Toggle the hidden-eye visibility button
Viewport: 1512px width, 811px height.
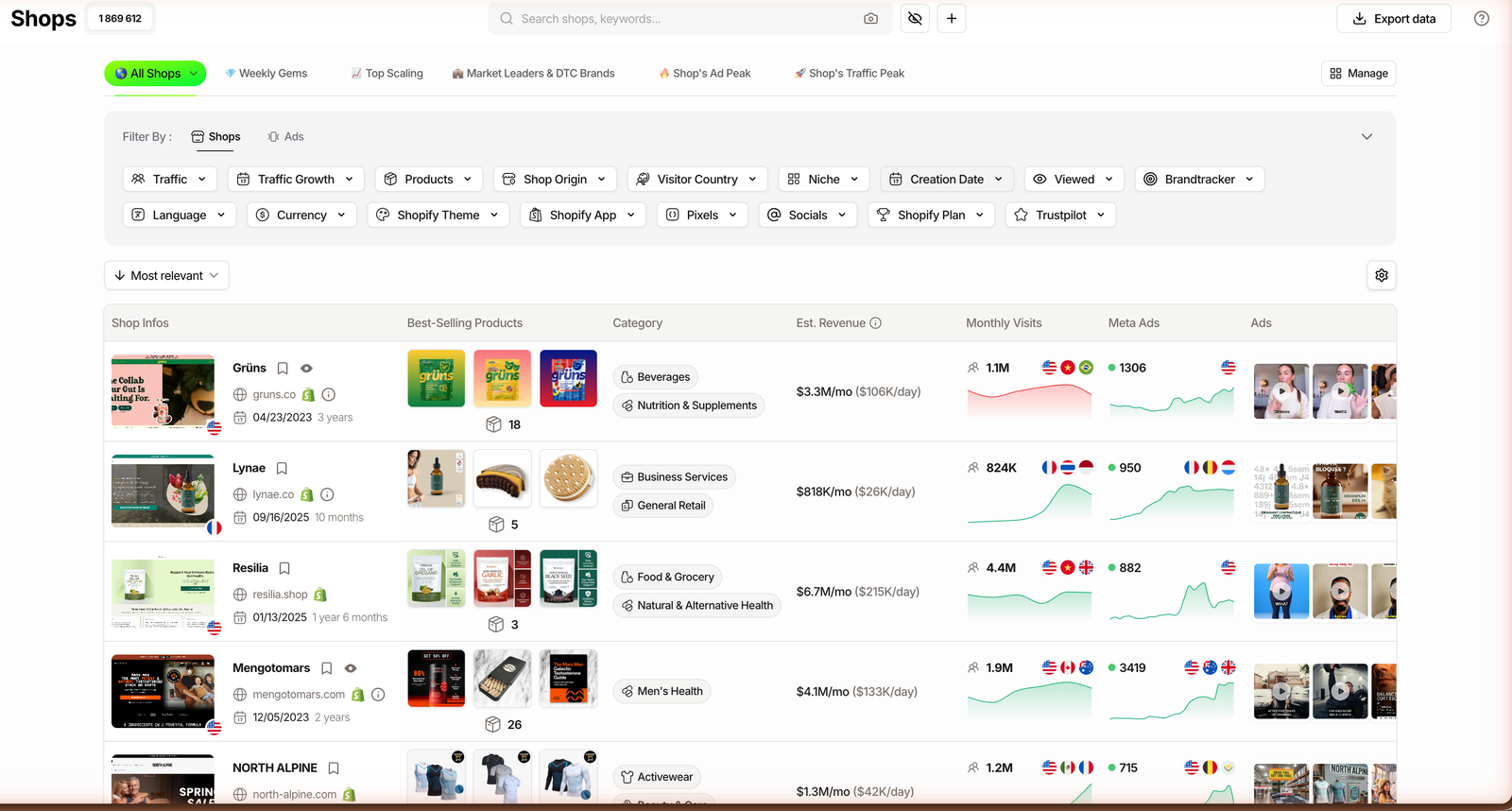[915, 19]
